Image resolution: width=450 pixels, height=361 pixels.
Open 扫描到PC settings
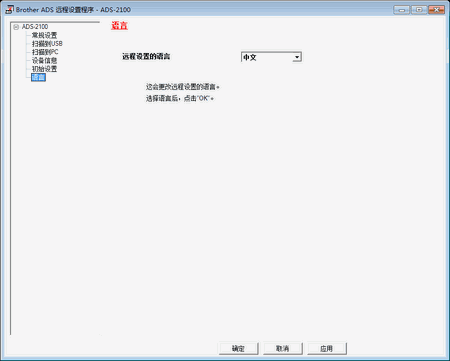(45, 52)
